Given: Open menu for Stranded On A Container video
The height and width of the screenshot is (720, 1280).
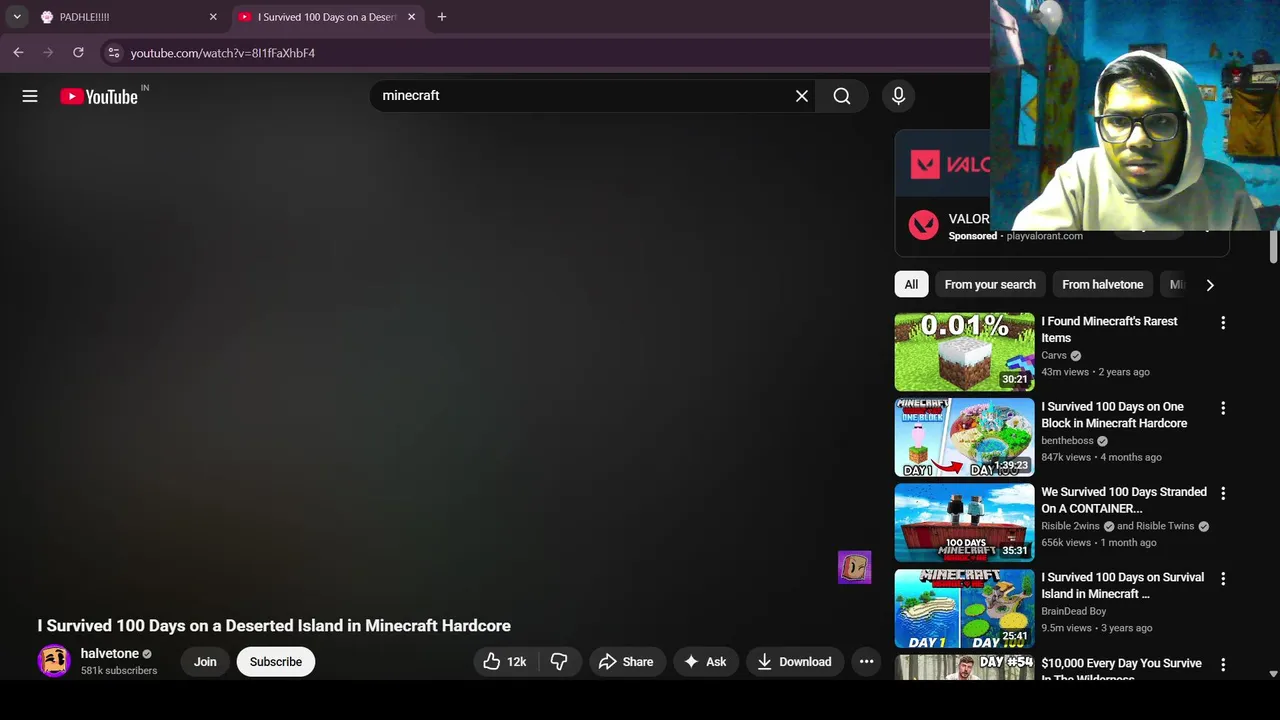Looking at the screenshot, I should click(1223, 493).
